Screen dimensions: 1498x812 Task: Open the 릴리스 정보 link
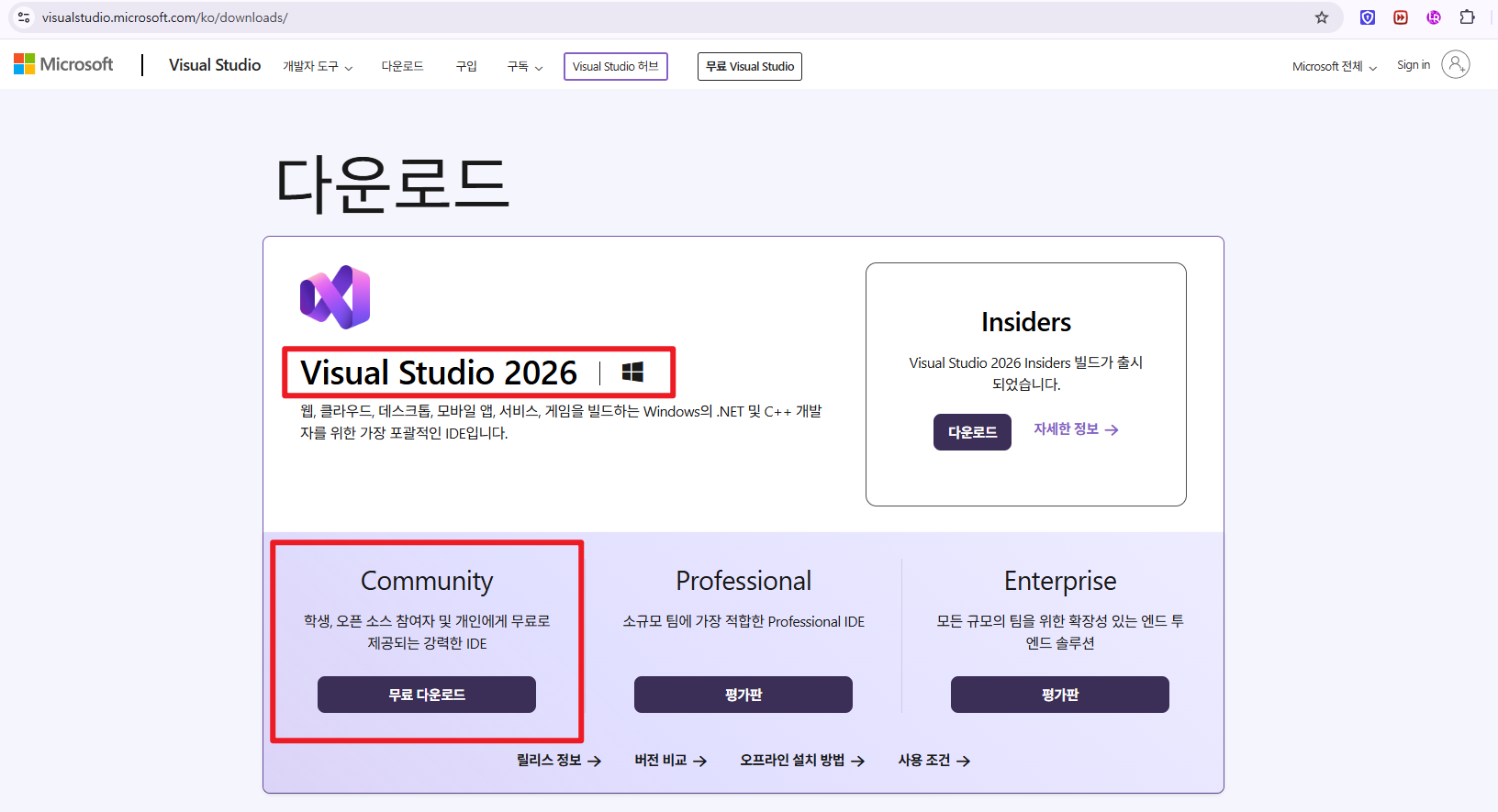coord(559,761)
